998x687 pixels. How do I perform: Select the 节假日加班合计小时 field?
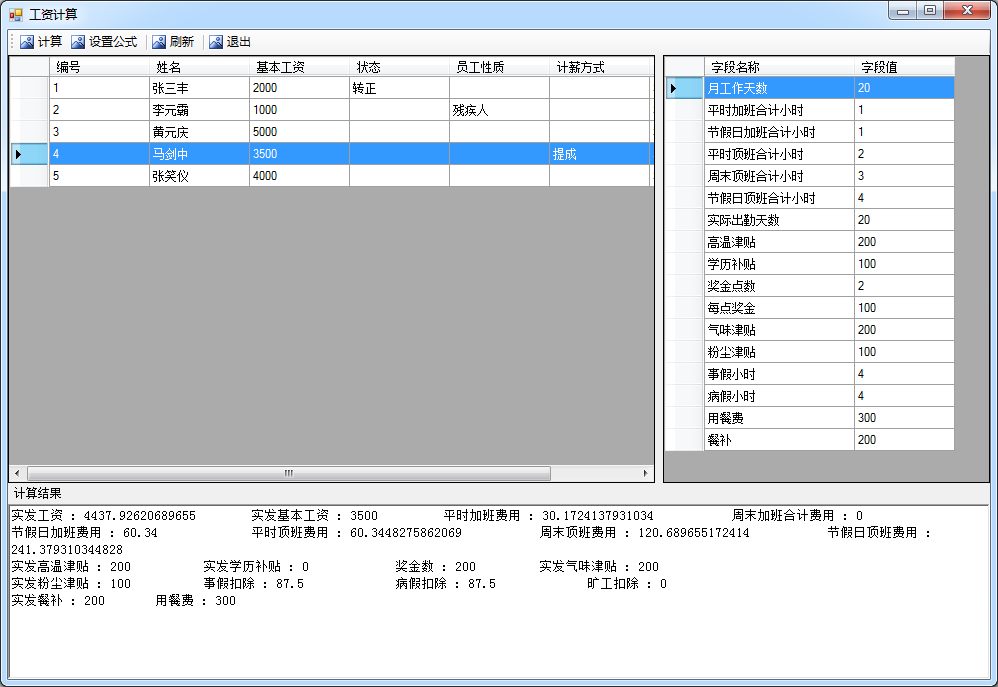point(779,132)
